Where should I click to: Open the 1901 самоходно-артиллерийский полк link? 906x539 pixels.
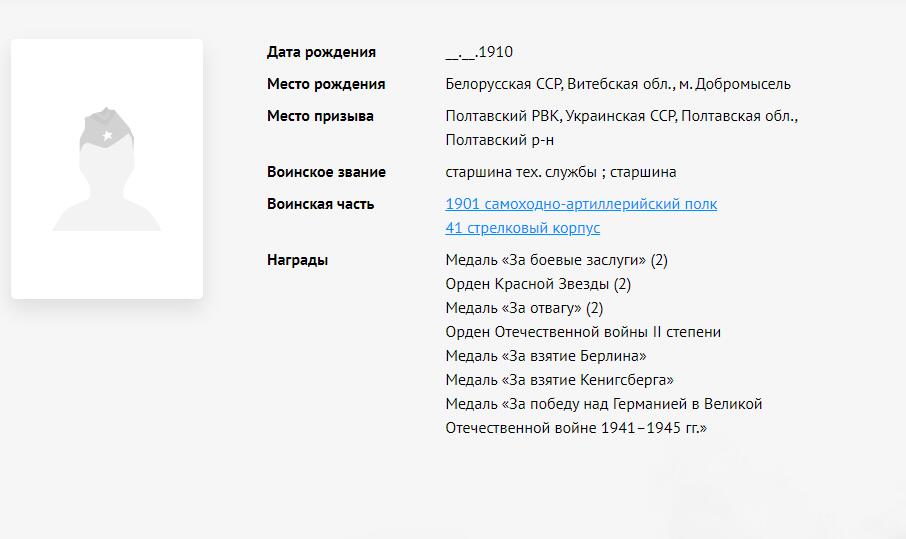581,204
